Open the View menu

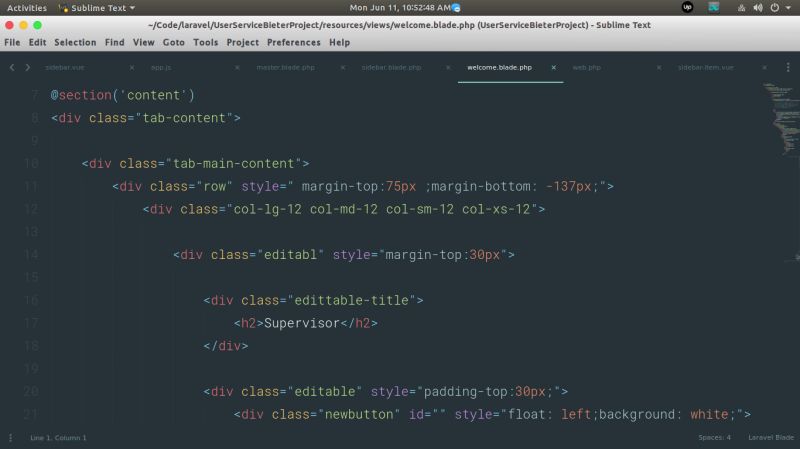click(143, 42)
